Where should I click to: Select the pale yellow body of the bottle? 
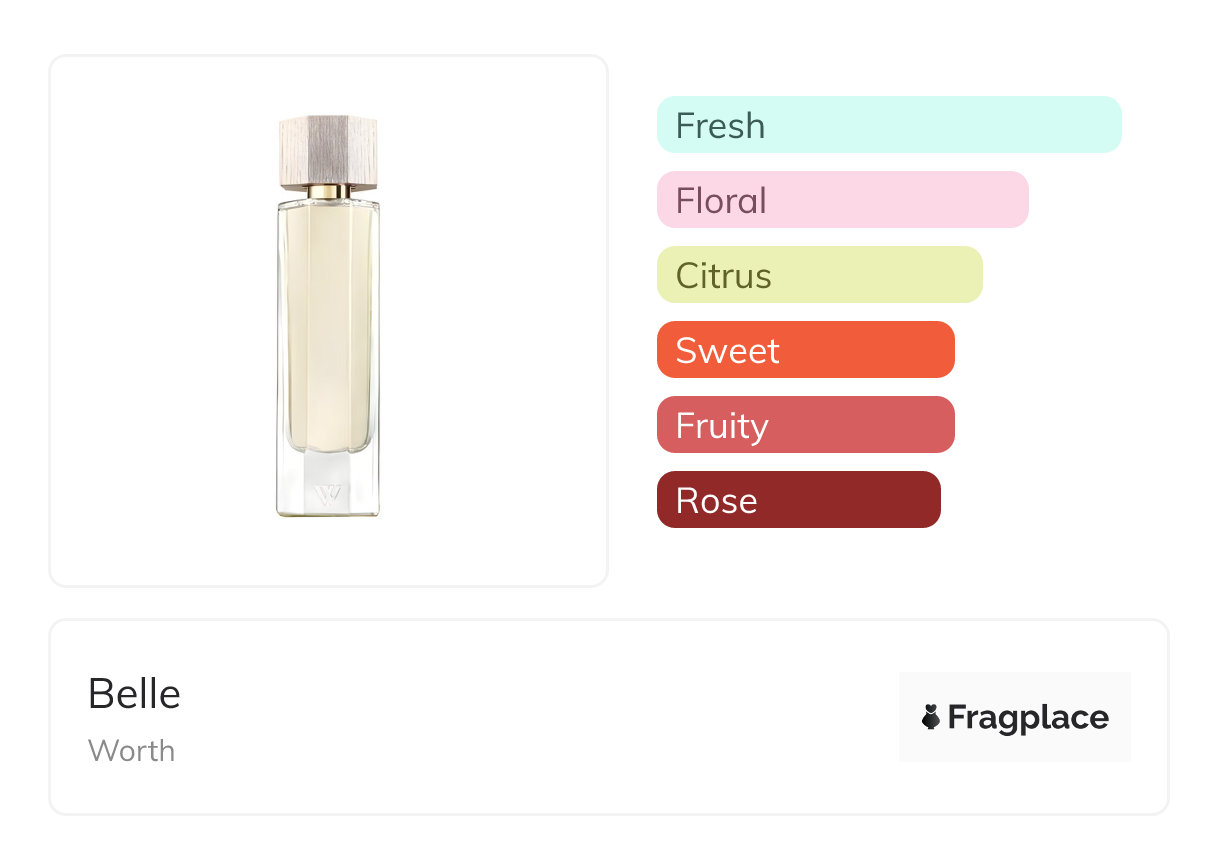(328, 320)
